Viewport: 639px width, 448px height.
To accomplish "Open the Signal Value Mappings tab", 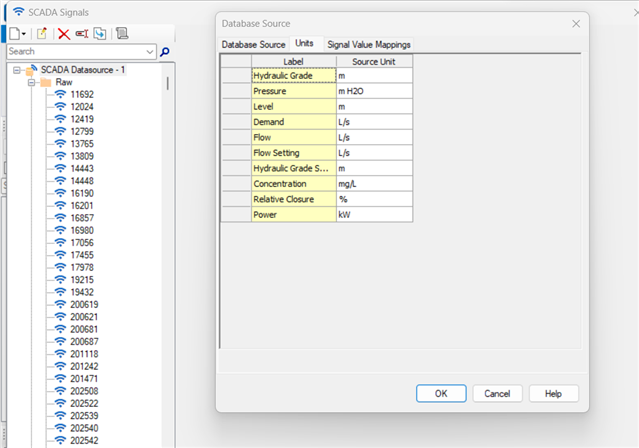I will (368, 45).
